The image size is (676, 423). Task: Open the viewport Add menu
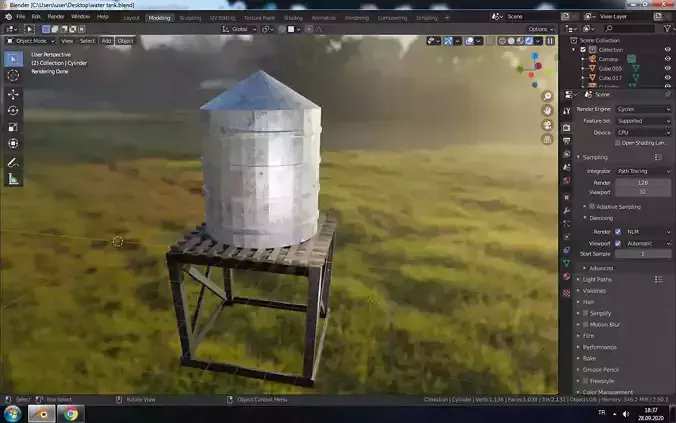point(106,41)
